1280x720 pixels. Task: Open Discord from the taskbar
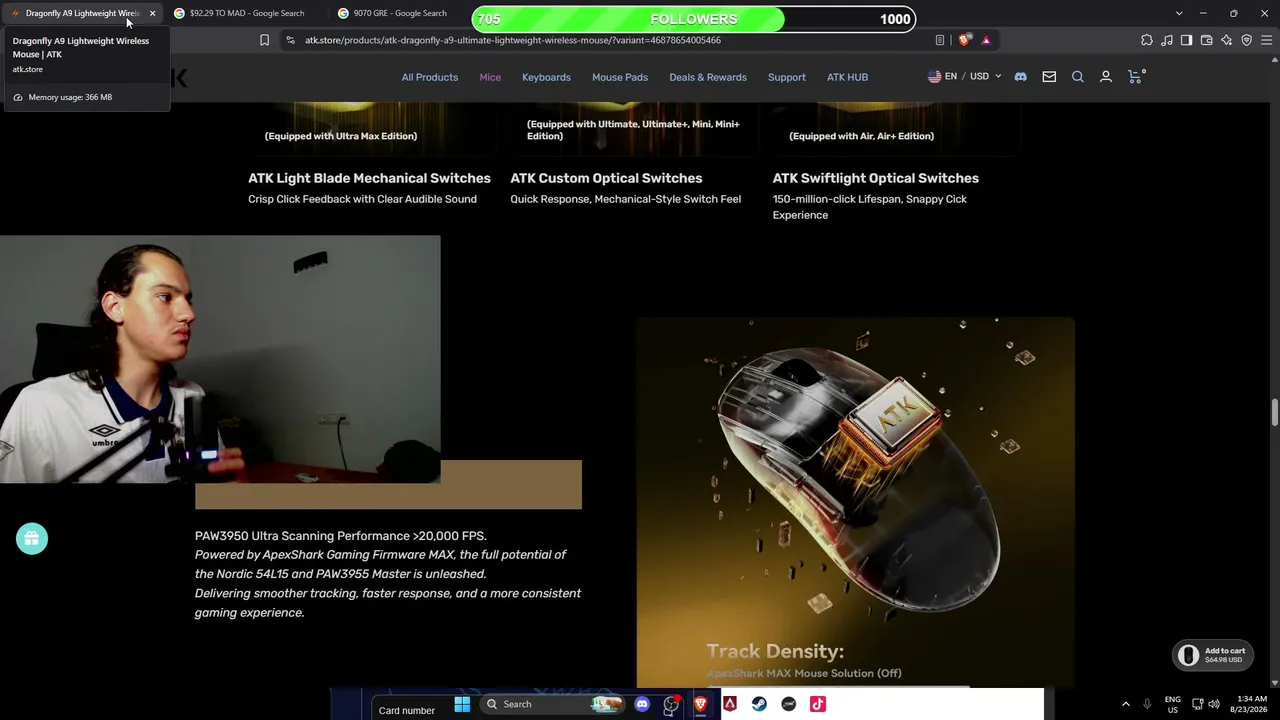coord(642,704)
